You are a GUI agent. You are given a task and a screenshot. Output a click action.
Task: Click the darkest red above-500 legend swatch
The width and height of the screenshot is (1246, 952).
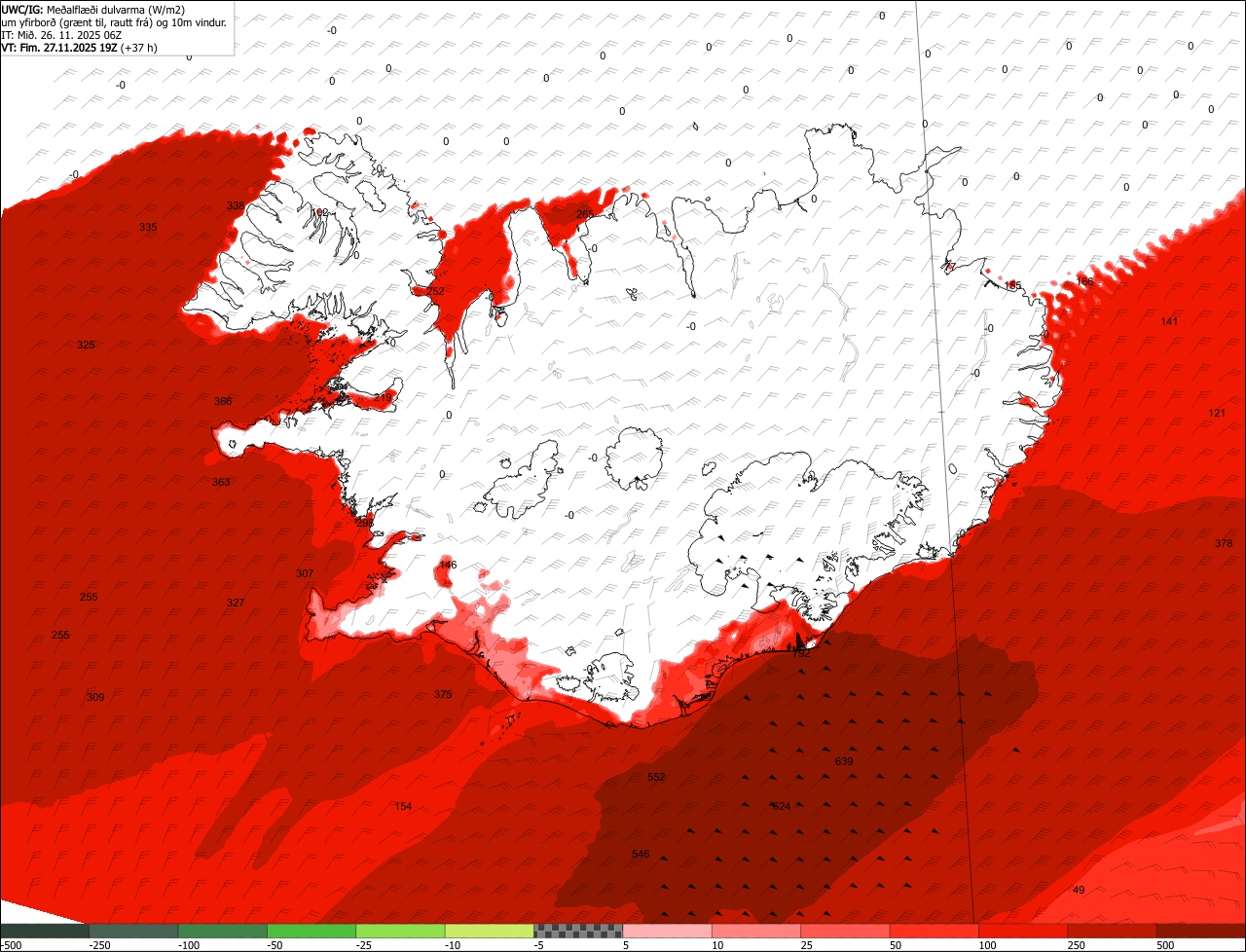click(1201, 931)
